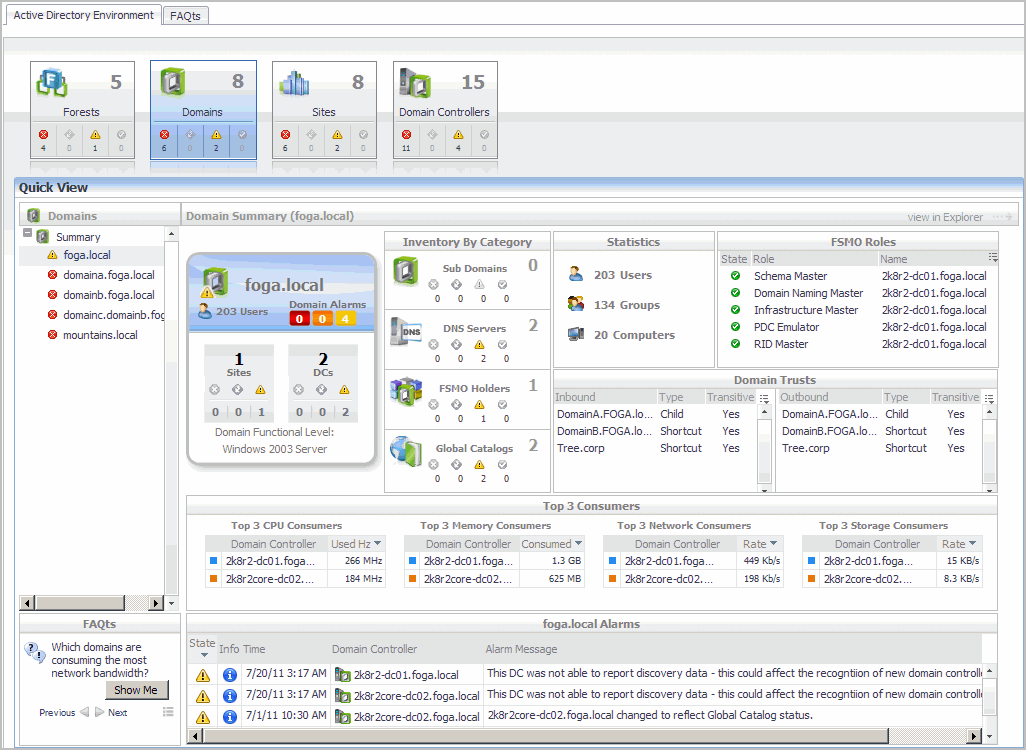Switch to the Active Directory Environment tab

click(83, 15)
